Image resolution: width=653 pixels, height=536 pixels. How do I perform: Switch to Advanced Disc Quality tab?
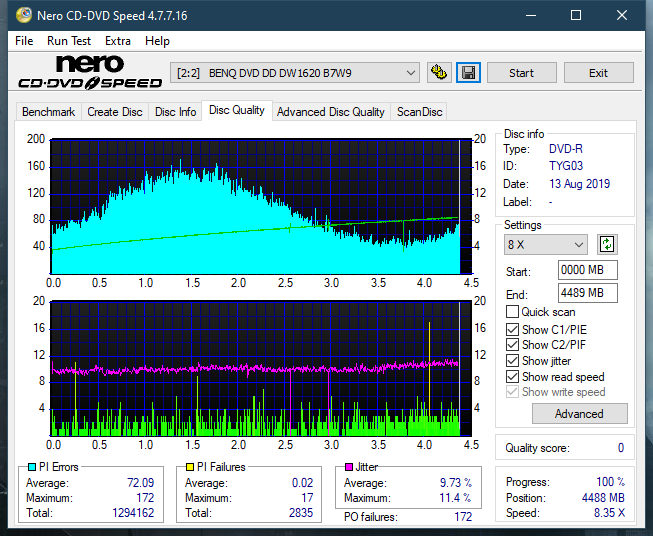[331, 112]
